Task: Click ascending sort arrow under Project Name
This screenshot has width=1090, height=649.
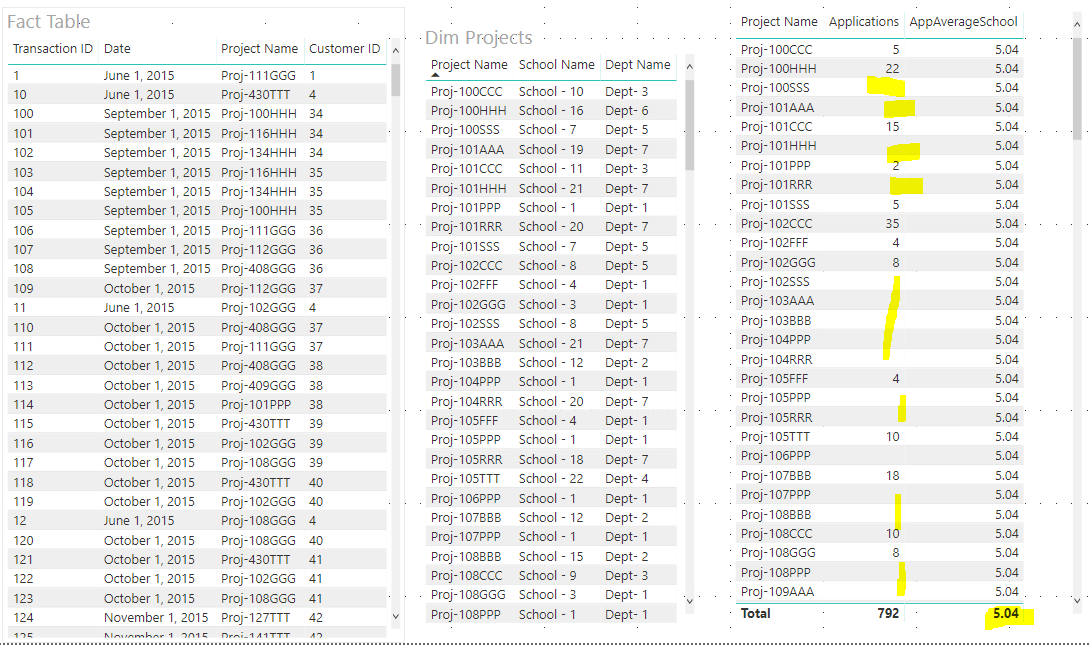Action: pyautogui.click(x=436, y=75)
